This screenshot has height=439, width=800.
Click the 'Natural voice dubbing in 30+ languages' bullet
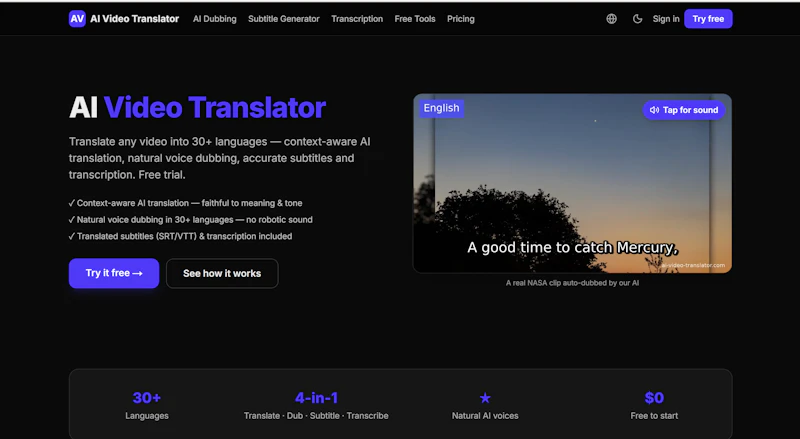191,220
